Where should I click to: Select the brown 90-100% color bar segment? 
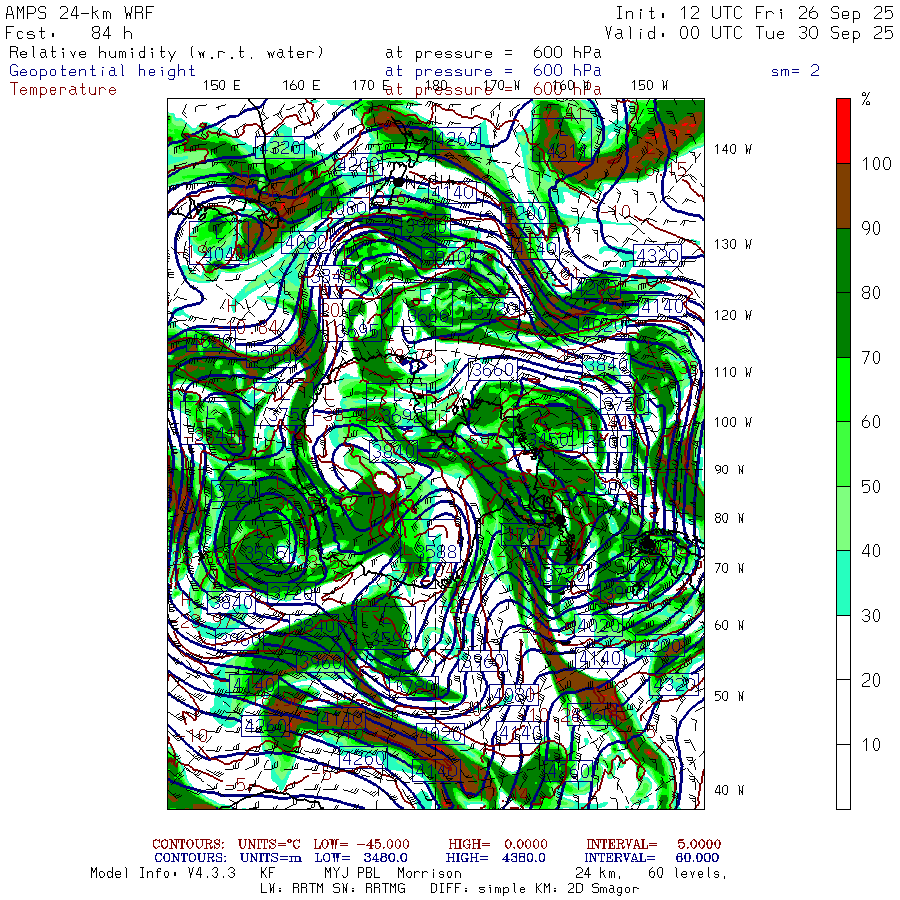point(843,196)
